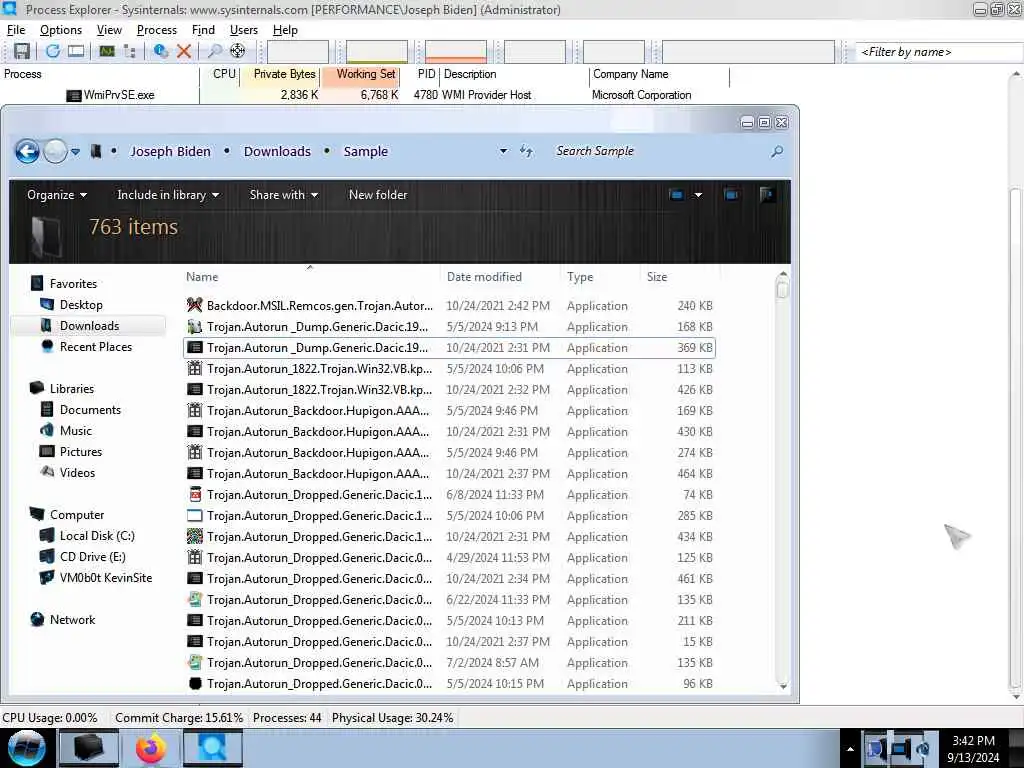Open the Process menu

(x=157, y=30)
